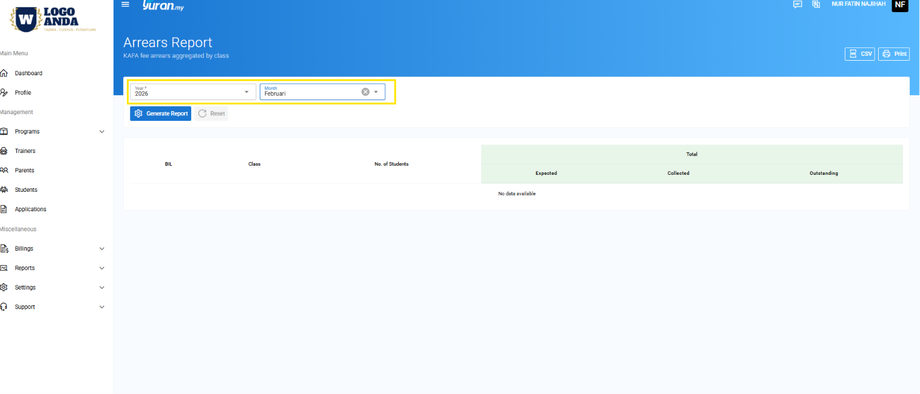This screenshot has width=920, height=394.
Task: Click the Reset button
Action: tap(212, 114)
